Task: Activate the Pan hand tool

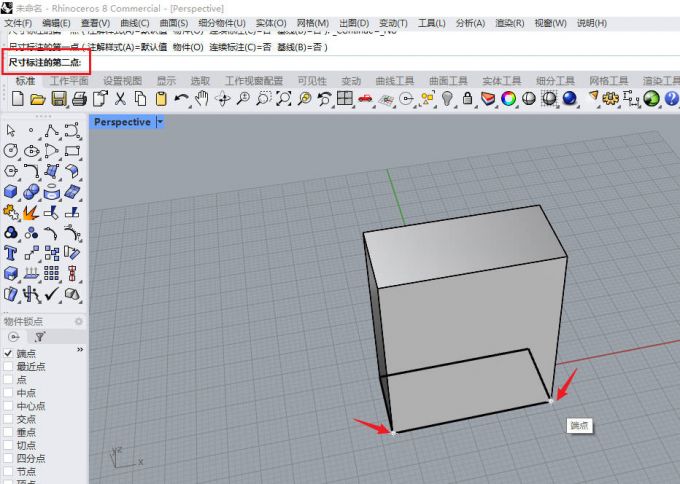Action: (x=202, y=99)
